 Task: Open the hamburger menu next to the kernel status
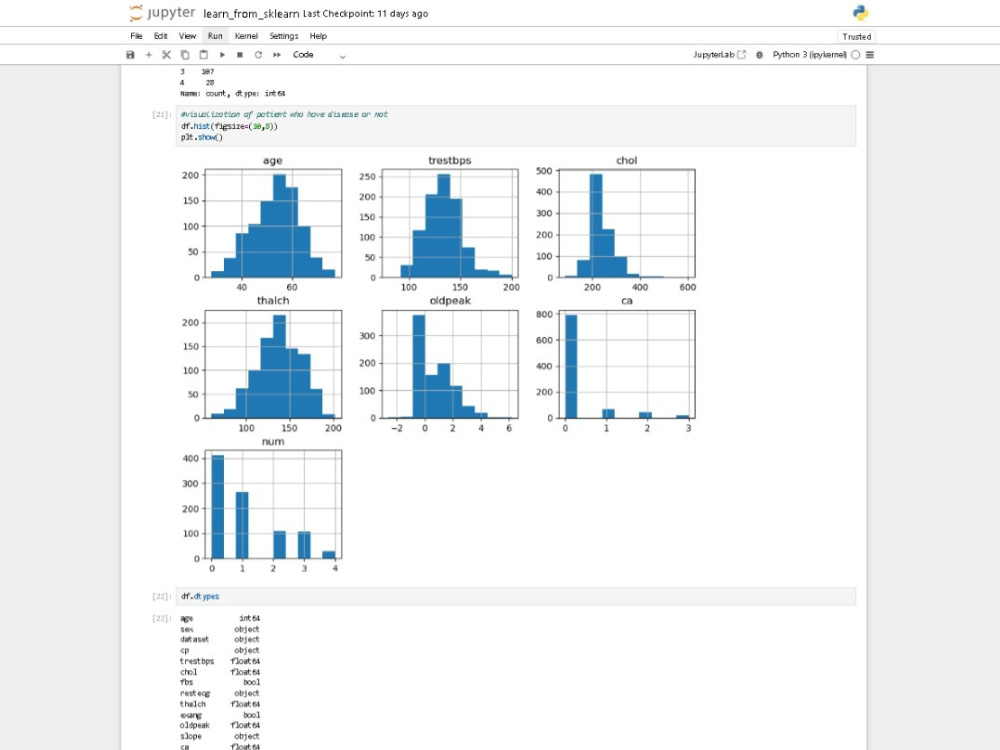(x=870, y=55)
